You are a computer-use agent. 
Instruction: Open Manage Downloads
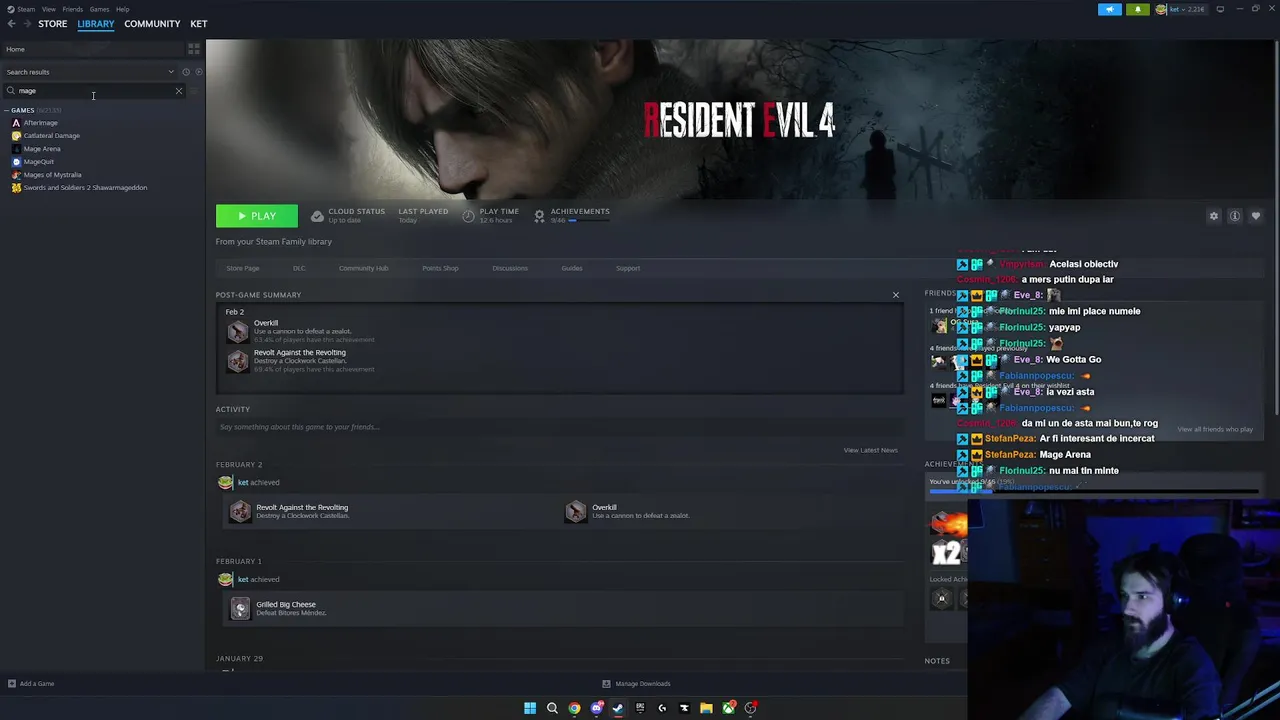tap(636, 684)
